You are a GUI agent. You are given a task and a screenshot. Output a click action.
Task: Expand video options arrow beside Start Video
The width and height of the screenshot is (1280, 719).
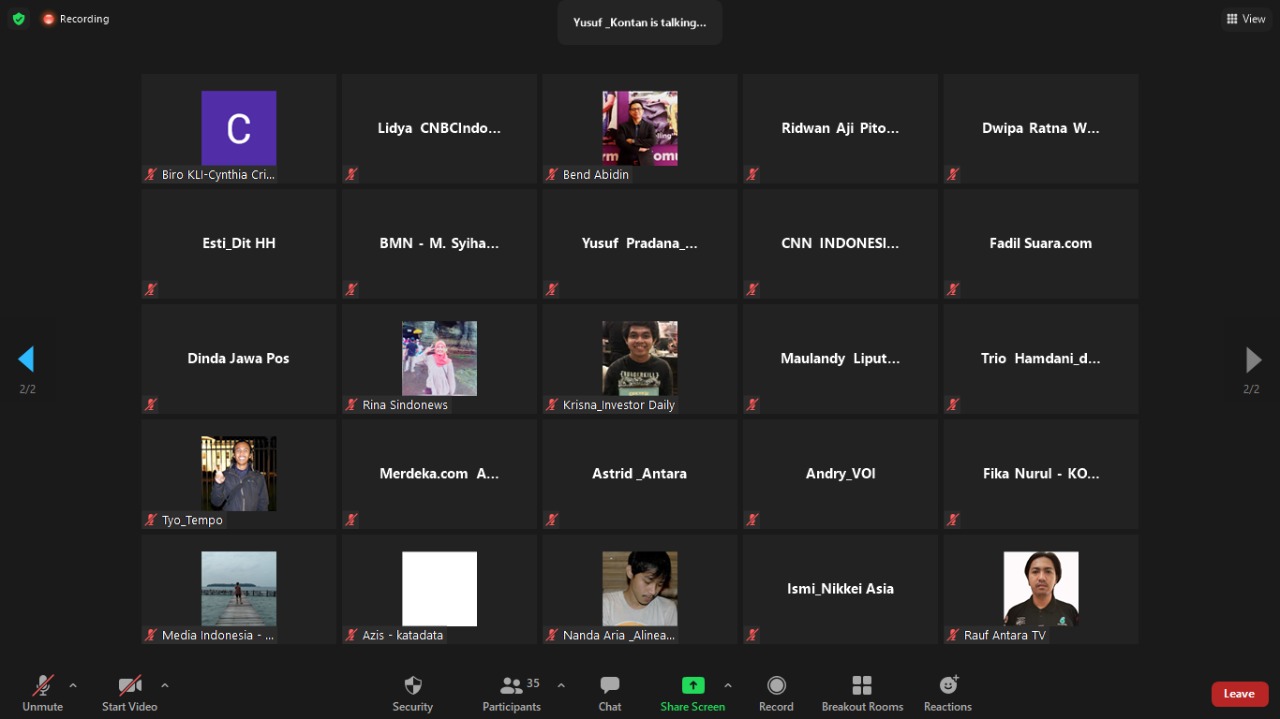(165, 685)
